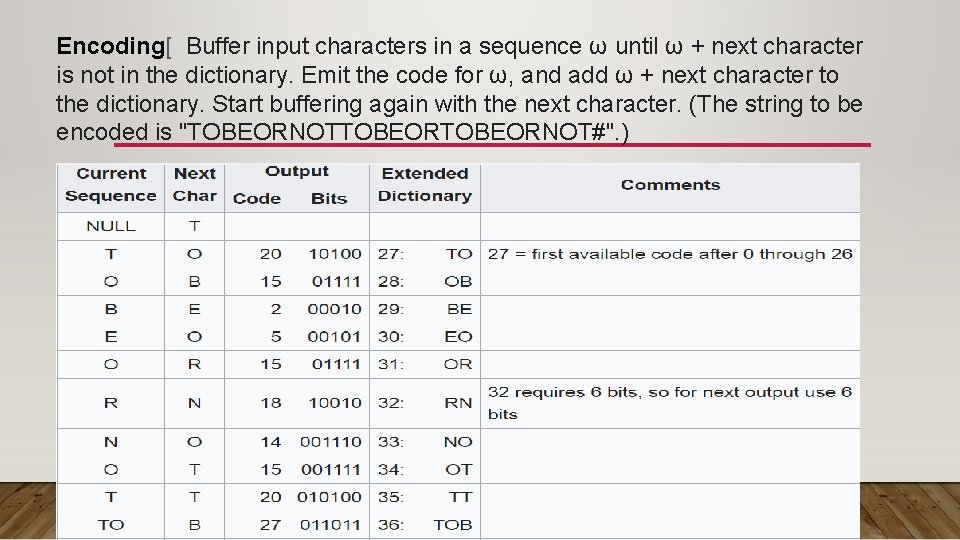
Task: Click the "Output" header label
Action: click(297, 172)
